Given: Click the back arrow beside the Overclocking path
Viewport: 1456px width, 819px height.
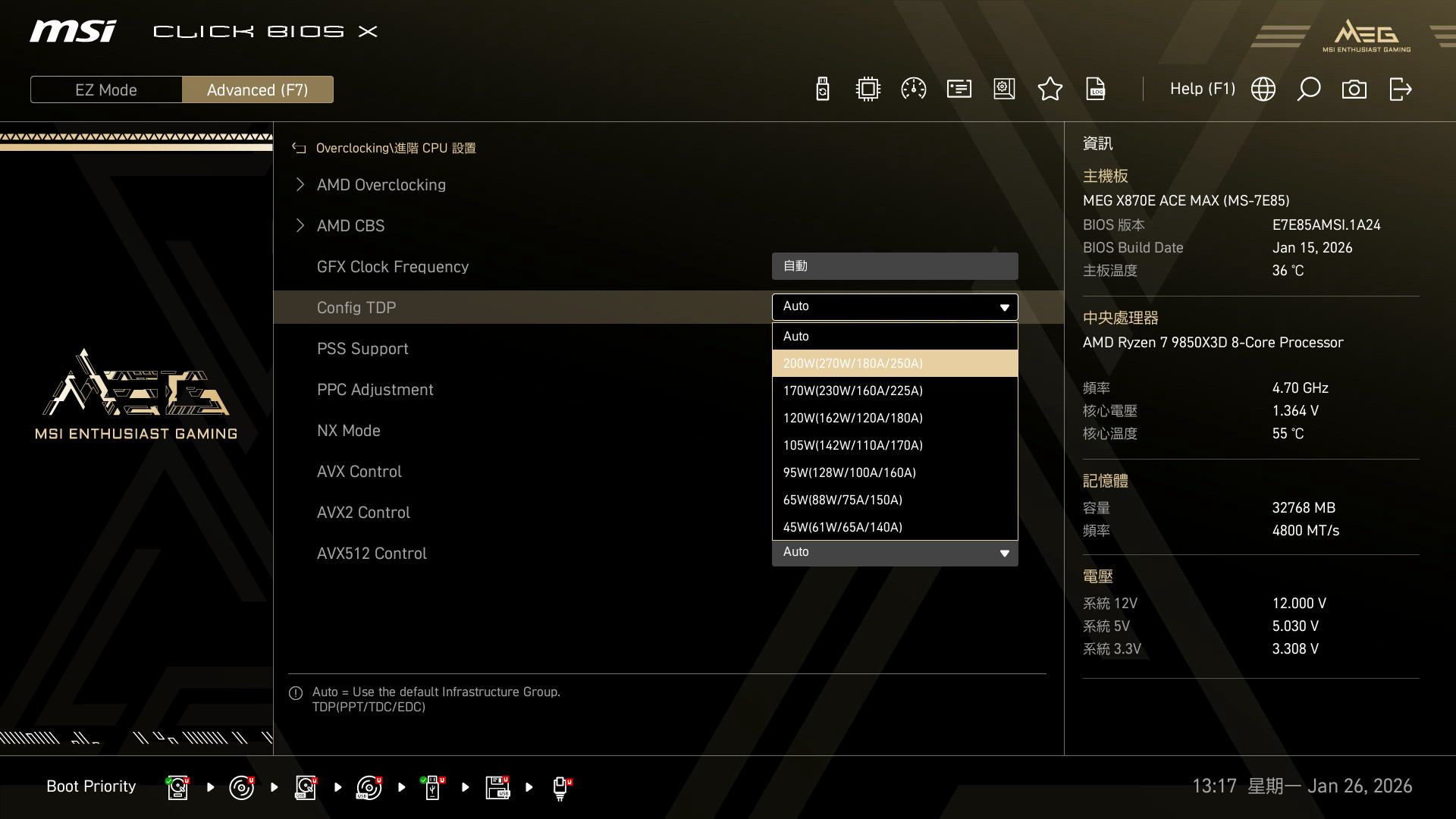Looking at the screenshot, I should pyautogui.click(x=299, y=149).
